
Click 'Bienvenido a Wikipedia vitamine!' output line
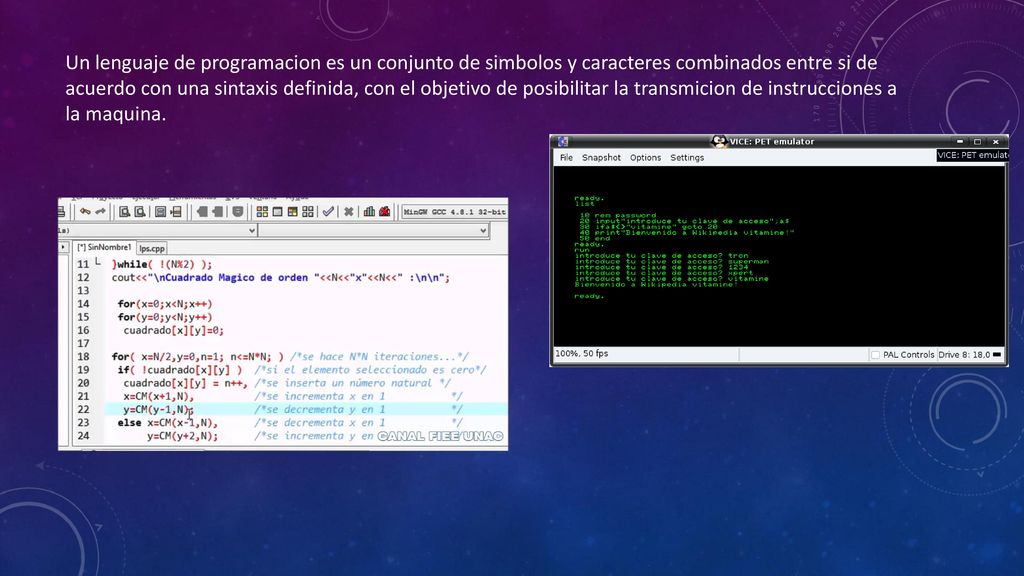click(656, 284)
